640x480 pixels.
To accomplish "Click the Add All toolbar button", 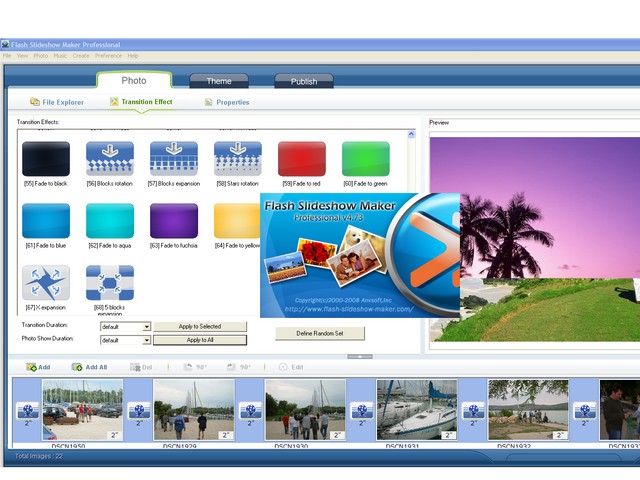I will [89, 367].
